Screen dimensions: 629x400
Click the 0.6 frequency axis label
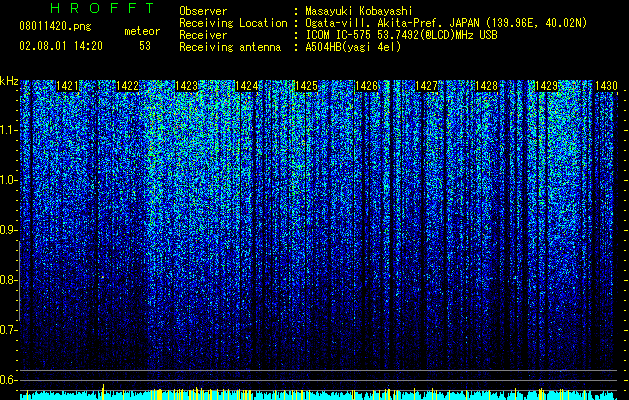pyautogui.click(x=9, y=380)
